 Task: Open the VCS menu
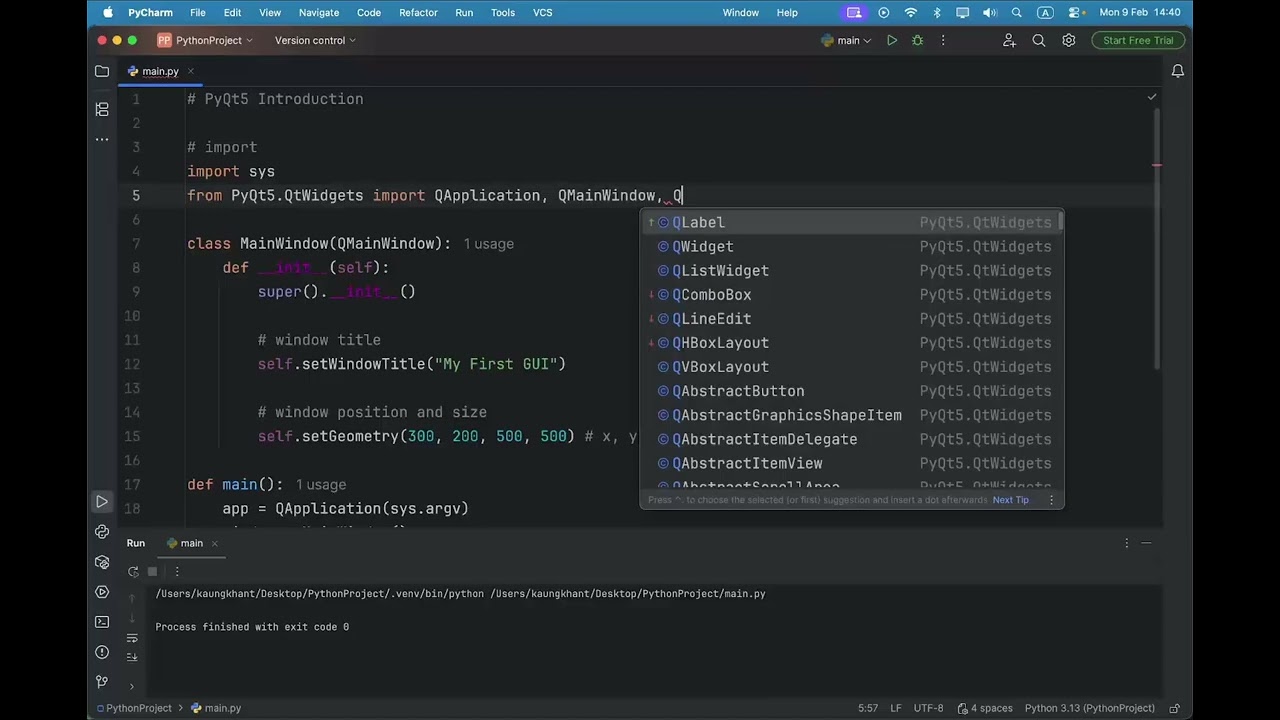(542, 12)
